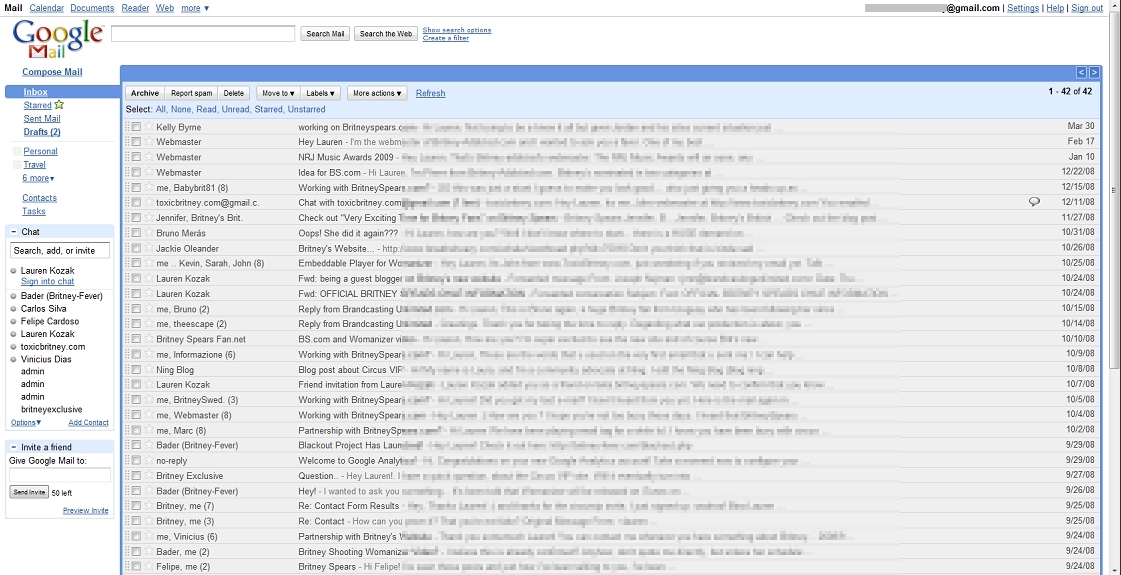Click the Refresh link
Viewport: 1121px width, 575px height.
pyautogui.click(x=430, y=93)
